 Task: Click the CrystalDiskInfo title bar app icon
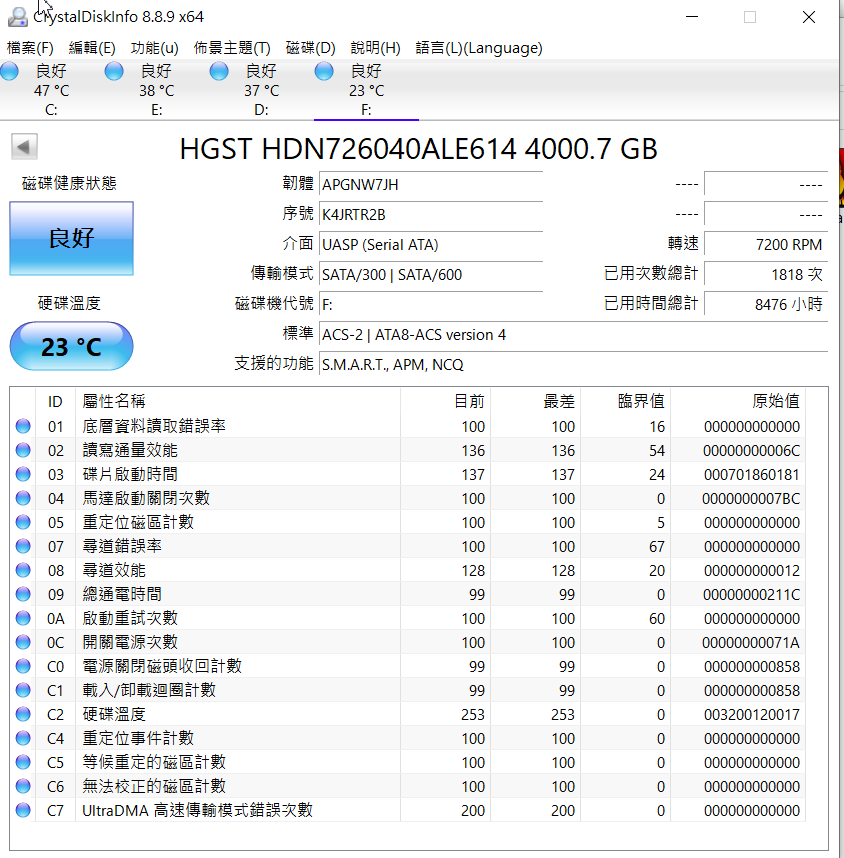[17, 17]
